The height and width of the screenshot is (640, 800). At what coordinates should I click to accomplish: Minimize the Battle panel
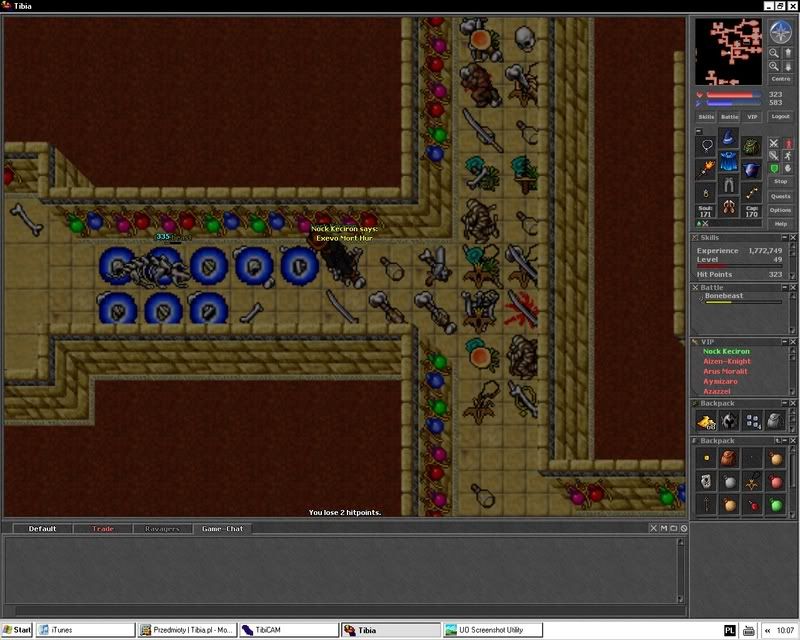pos(785,288)
